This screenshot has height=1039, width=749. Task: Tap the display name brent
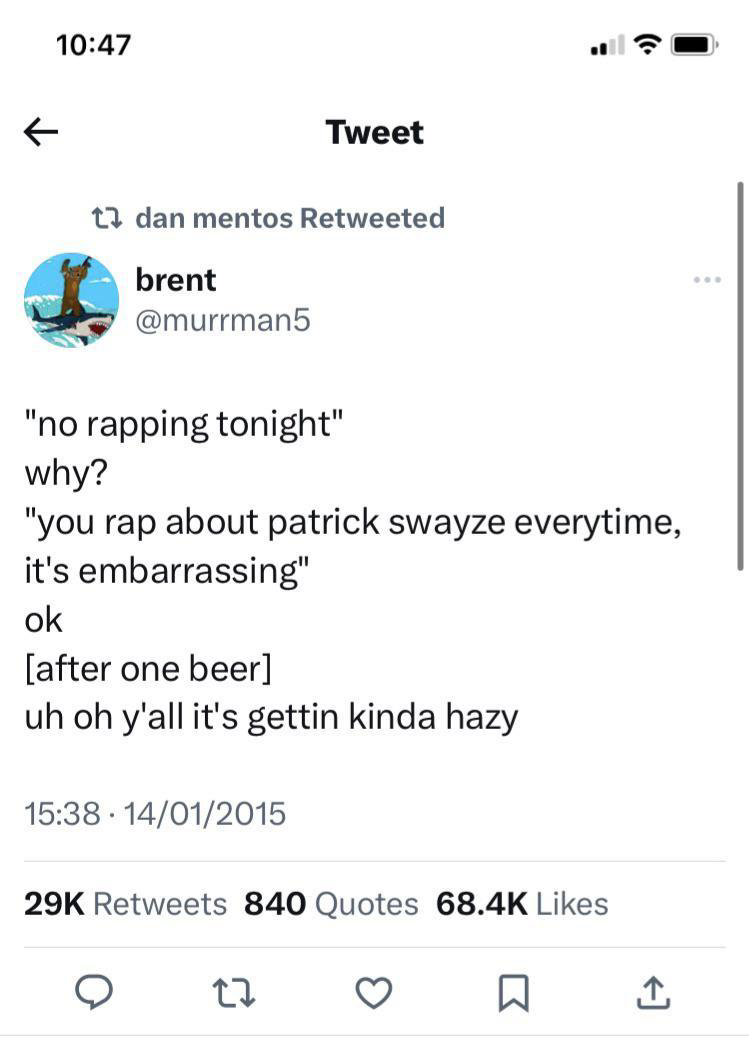click(x=175, y=280)
